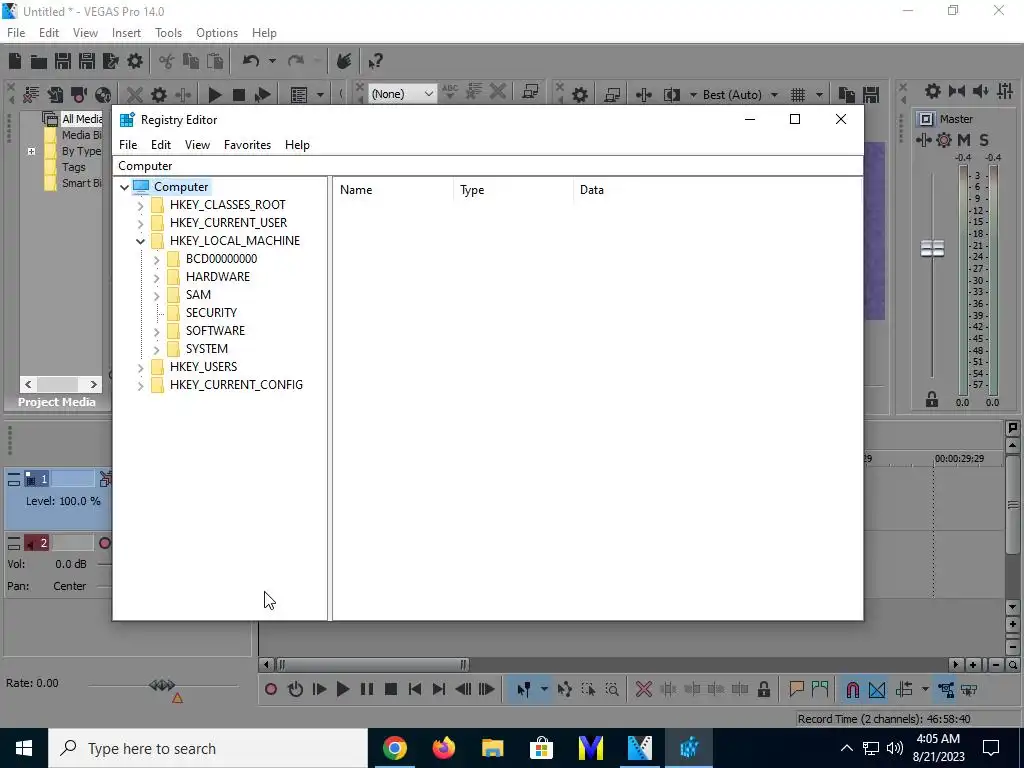Click the Get Media from Web globe icon
This screenshot has width=1024, height=768.
tap(103, 95)
